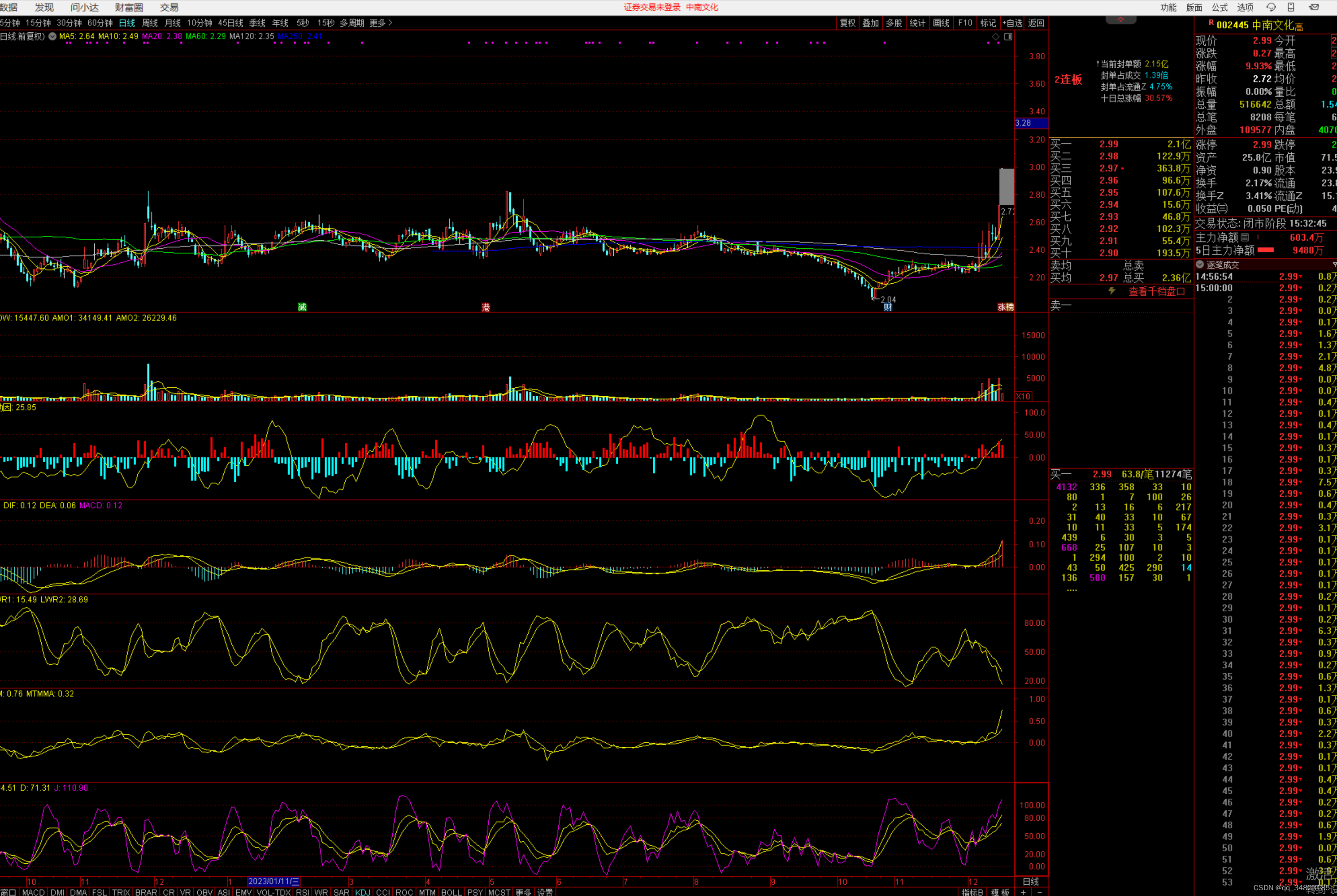Click the minus zoom-out button at chart bottom
1337x896 pixels.
[x=1039, y=892]
